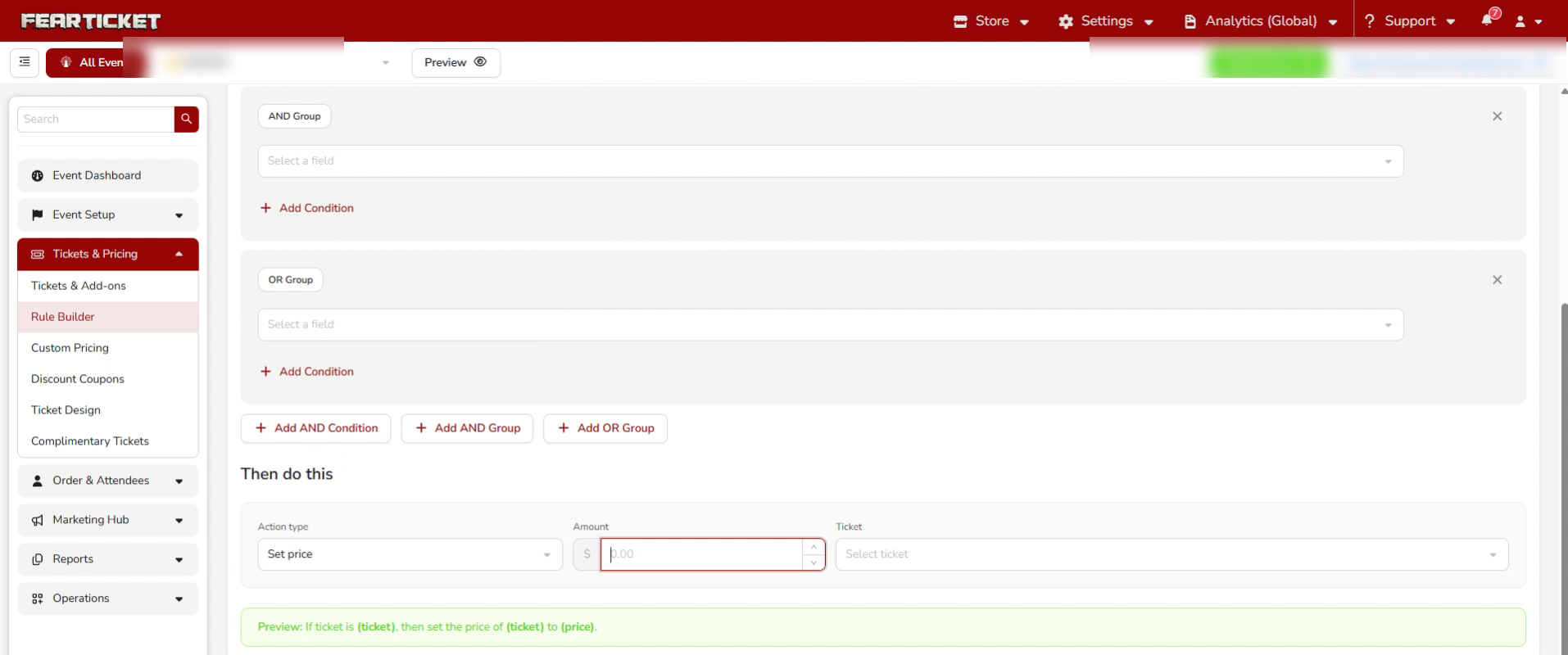This screenshot has height=655, width=1568.
Task: Expand Reports section
Action: (108, 559)
